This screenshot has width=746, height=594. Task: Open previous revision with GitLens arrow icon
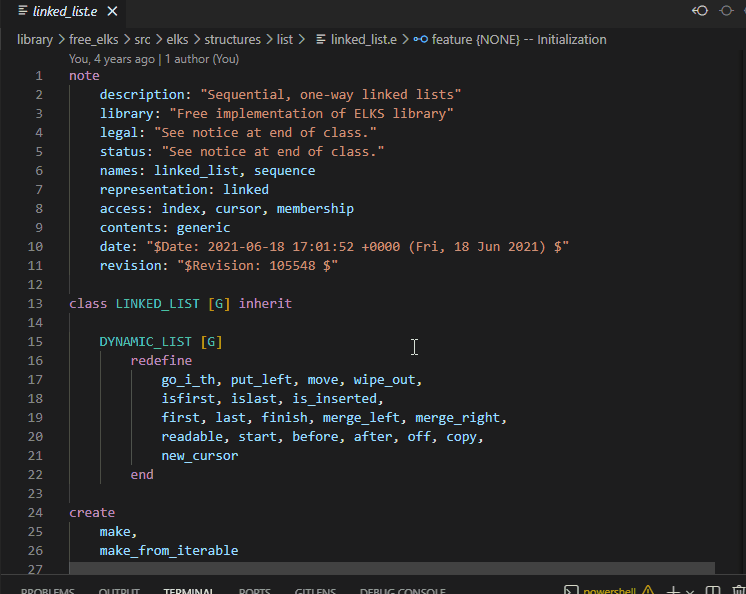point(701,11)
